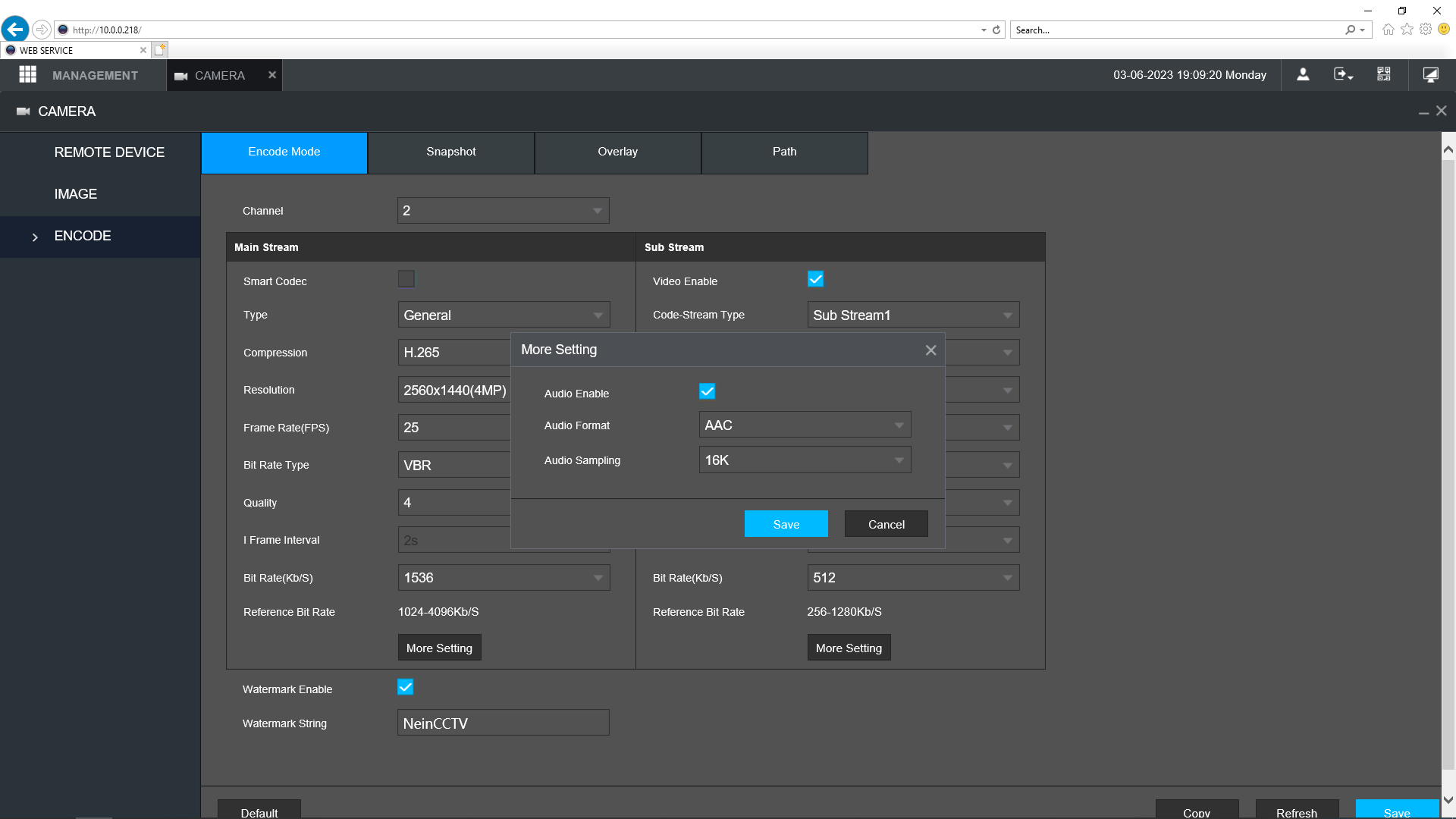The width and height of the screenshot is (1456, 819).
Task: Click the browser refresh icon
Action: [996, 30]
